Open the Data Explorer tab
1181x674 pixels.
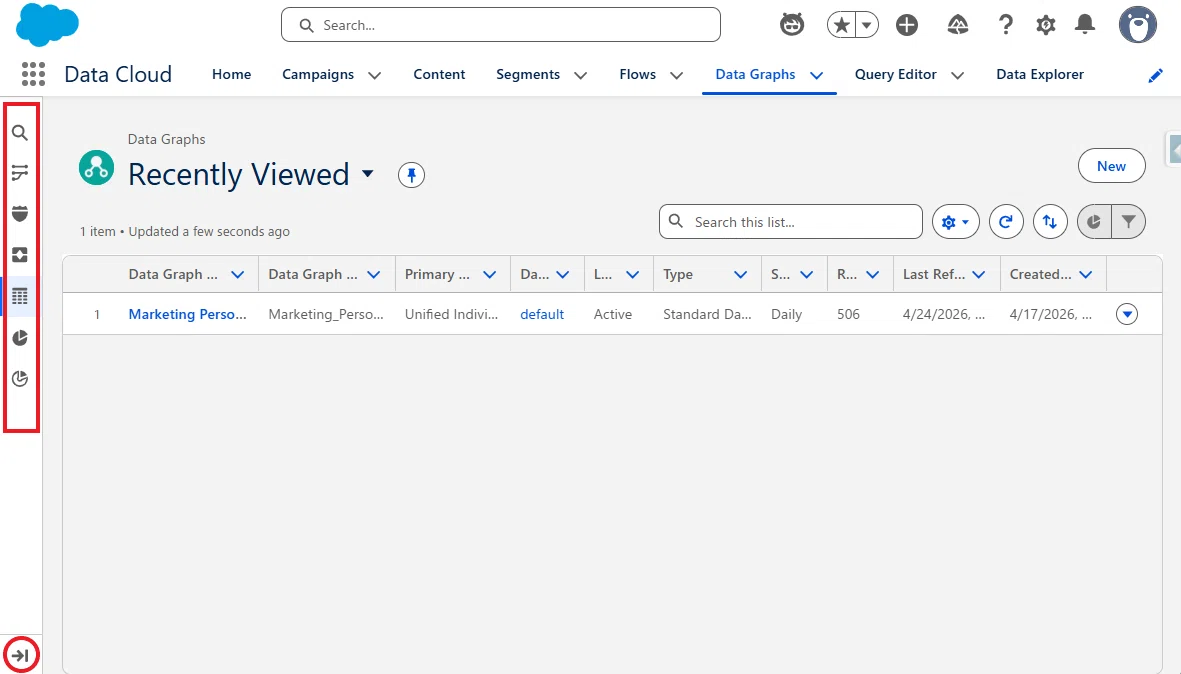1039,75
